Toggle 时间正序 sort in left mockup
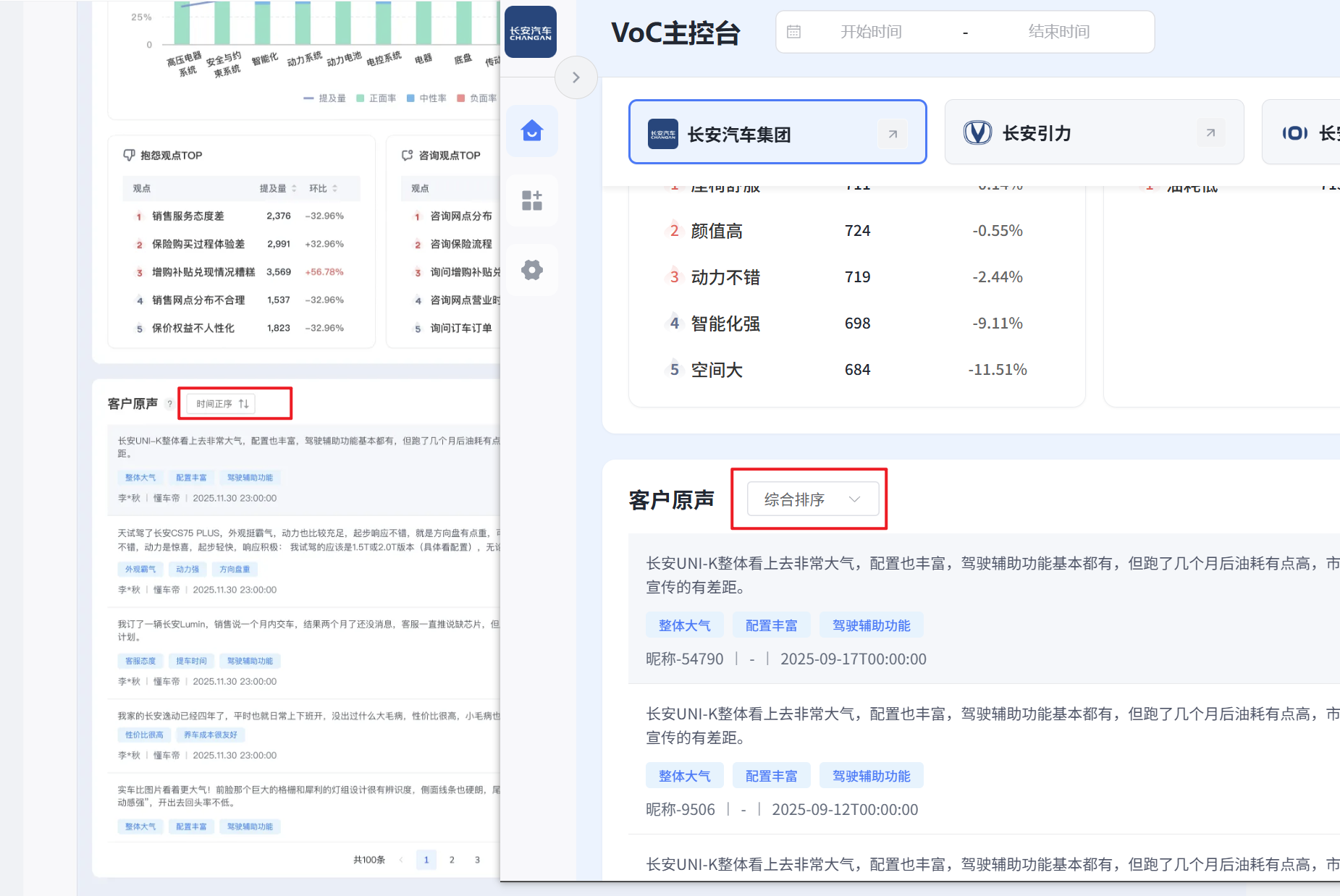1340x896 pixels. click(222, 404)
